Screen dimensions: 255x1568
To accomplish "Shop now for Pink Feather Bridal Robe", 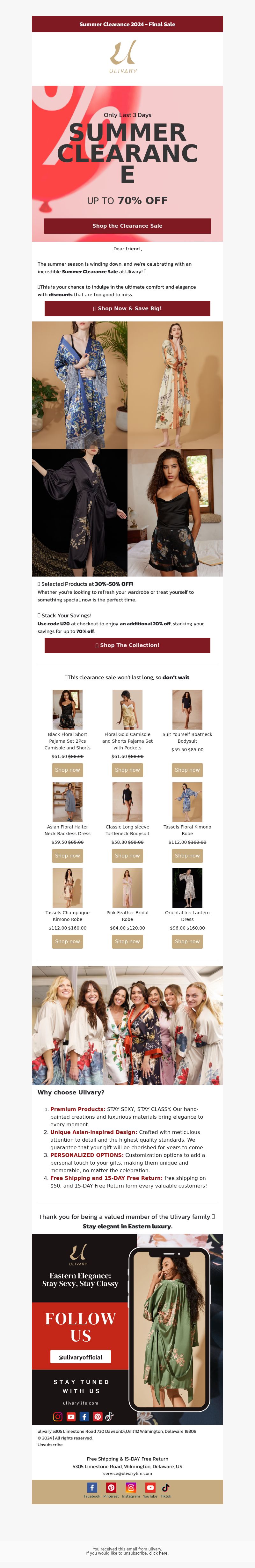I will (127, 942).
